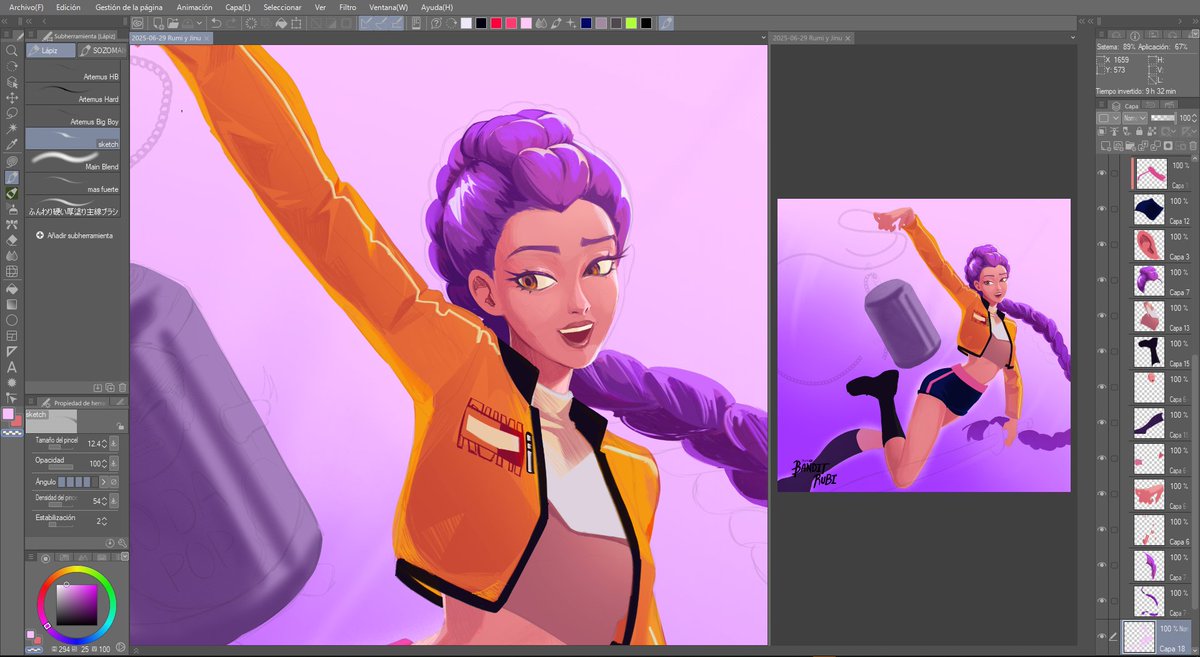
Task: Select the Fill bucket tool
Action: click(12, 288)
